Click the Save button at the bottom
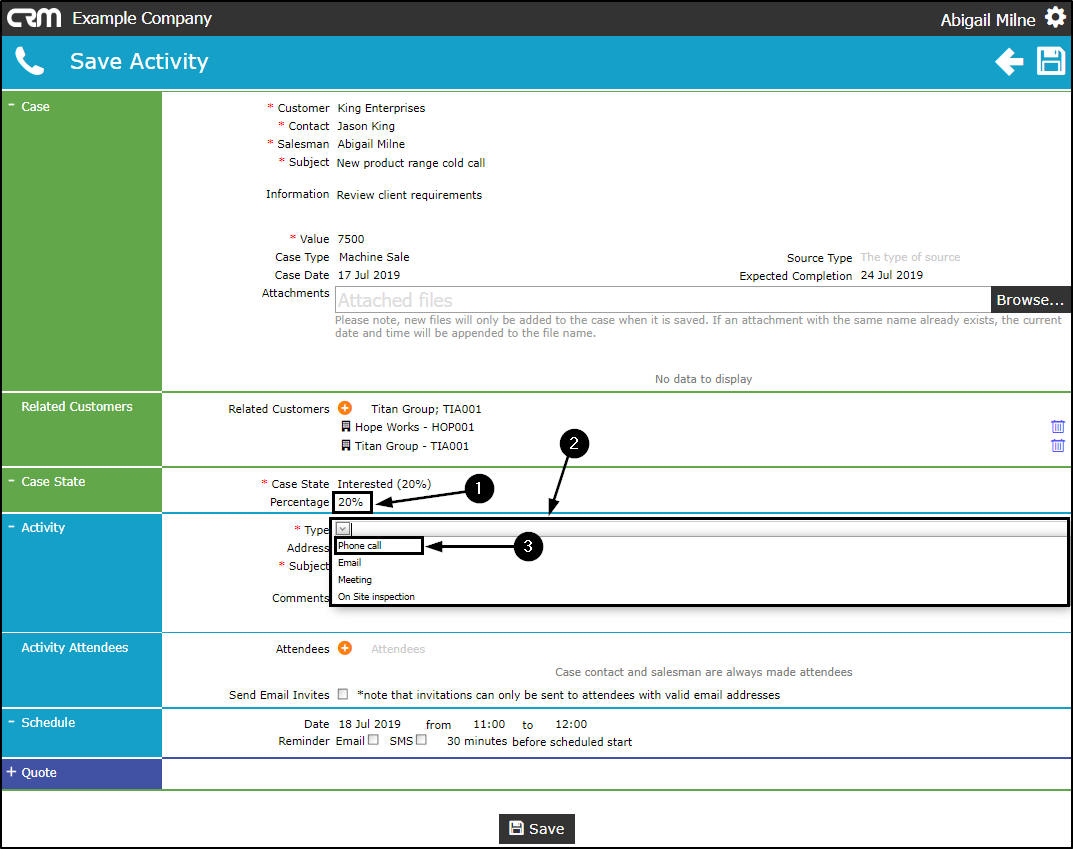The image size is (1073, 849). [x=536, y=828]
